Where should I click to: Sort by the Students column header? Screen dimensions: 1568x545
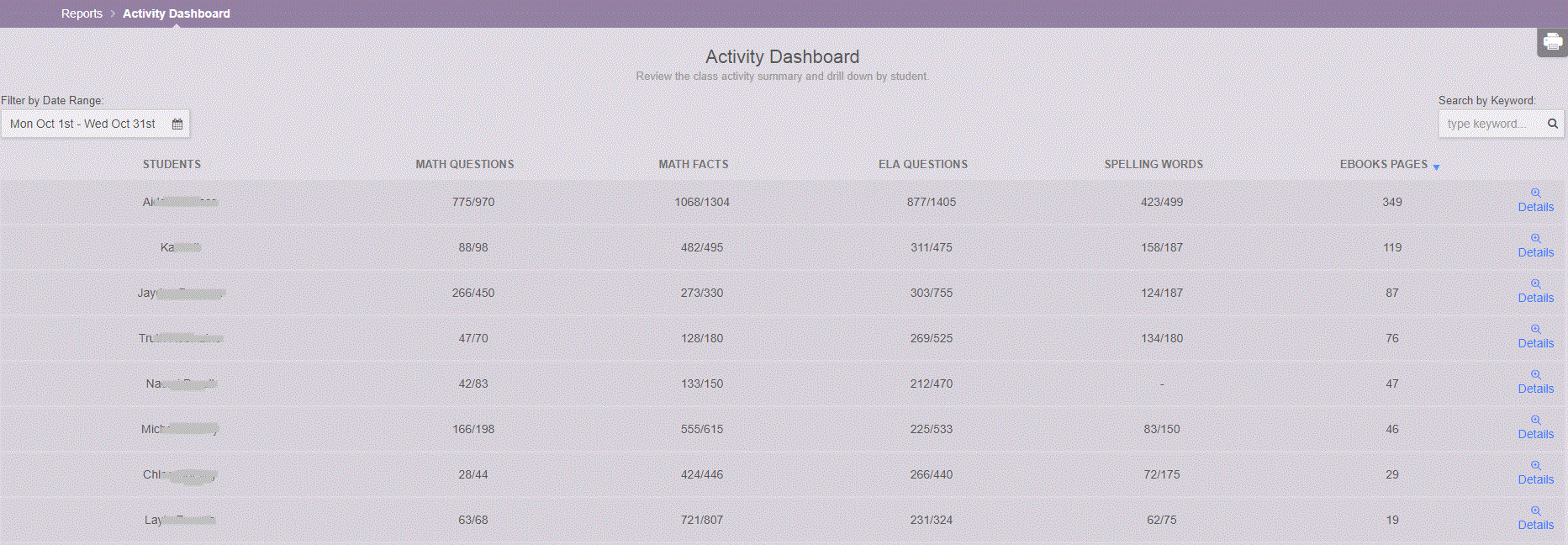pyautogui.click(x=172, y=164)
